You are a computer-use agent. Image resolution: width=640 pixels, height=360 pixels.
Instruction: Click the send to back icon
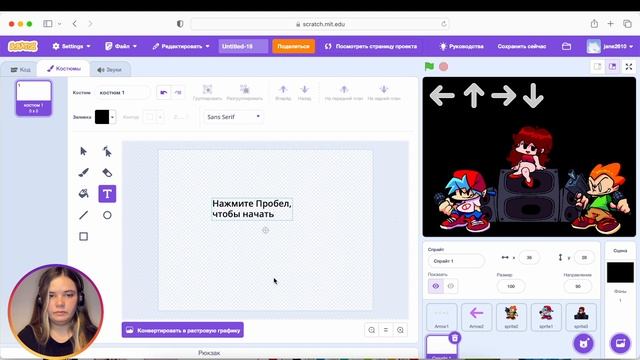click(x=384, y=89)
